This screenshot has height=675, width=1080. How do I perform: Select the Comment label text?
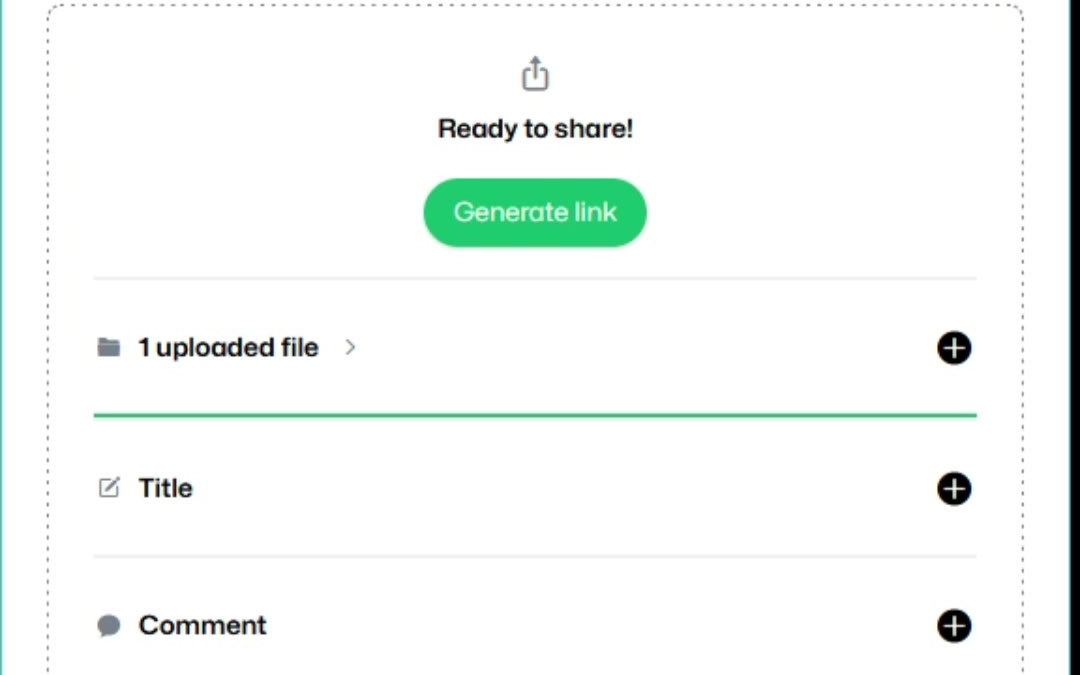(202, 626)
